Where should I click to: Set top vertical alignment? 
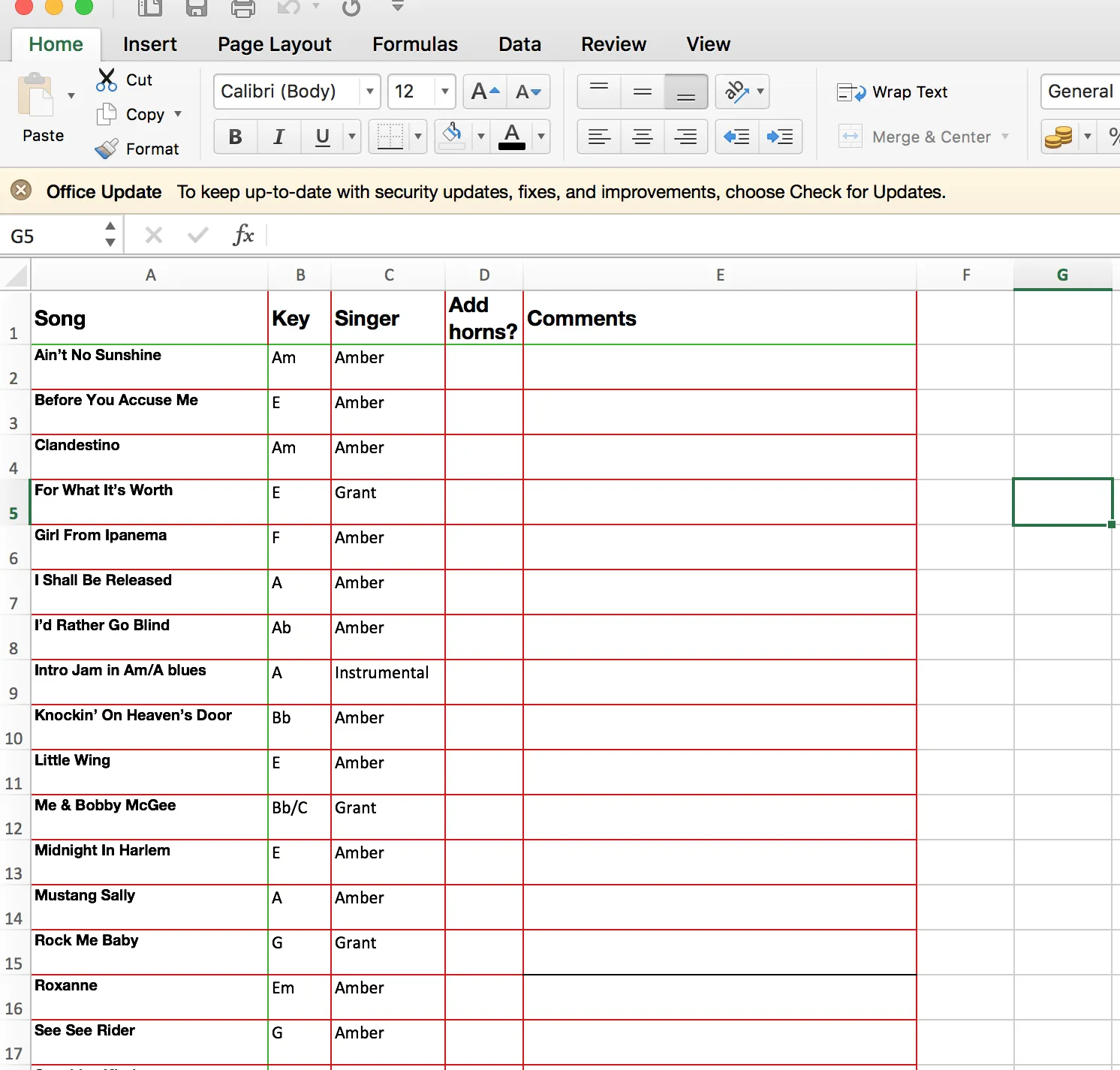click(x=599, y=92)
